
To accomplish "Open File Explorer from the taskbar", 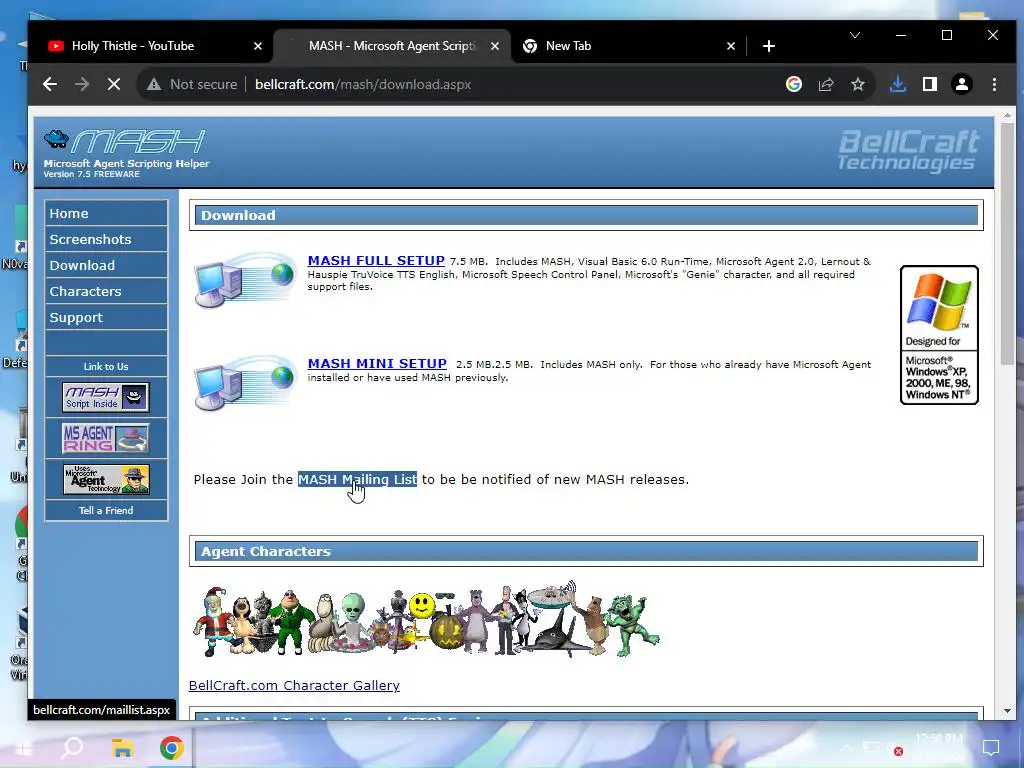I will 122,748.
